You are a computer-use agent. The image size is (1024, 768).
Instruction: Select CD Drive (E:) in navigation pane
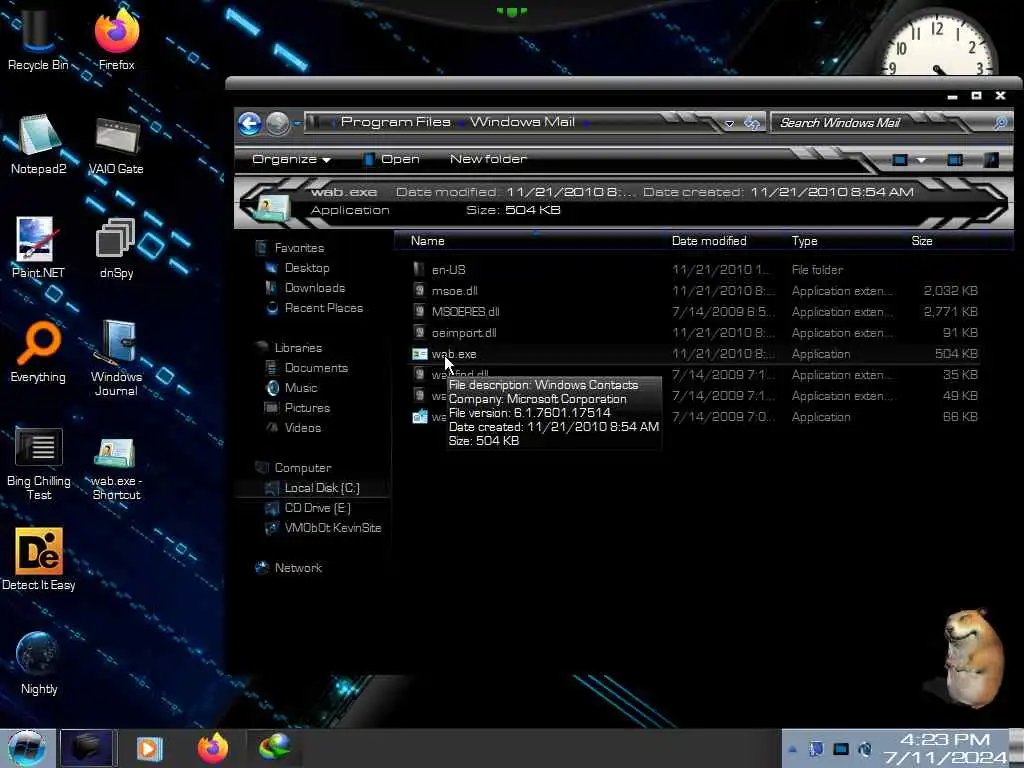(x=317, y=507)
